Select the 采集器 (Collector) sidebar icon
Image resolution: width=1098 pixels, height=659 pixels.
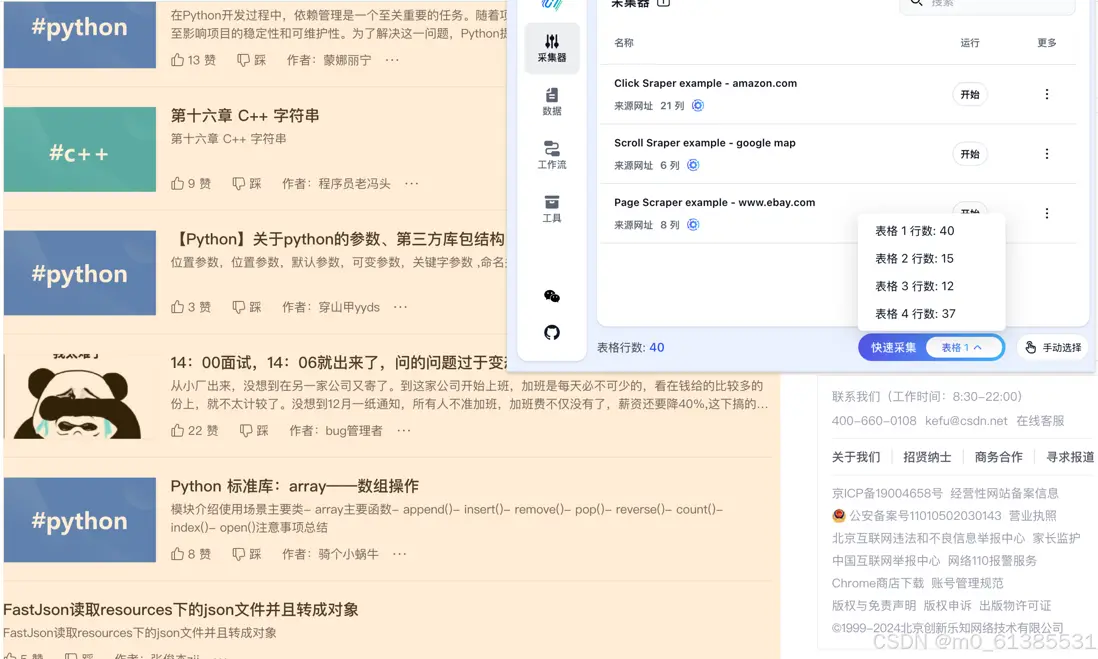pyautogui.click(x=552, y=48)
